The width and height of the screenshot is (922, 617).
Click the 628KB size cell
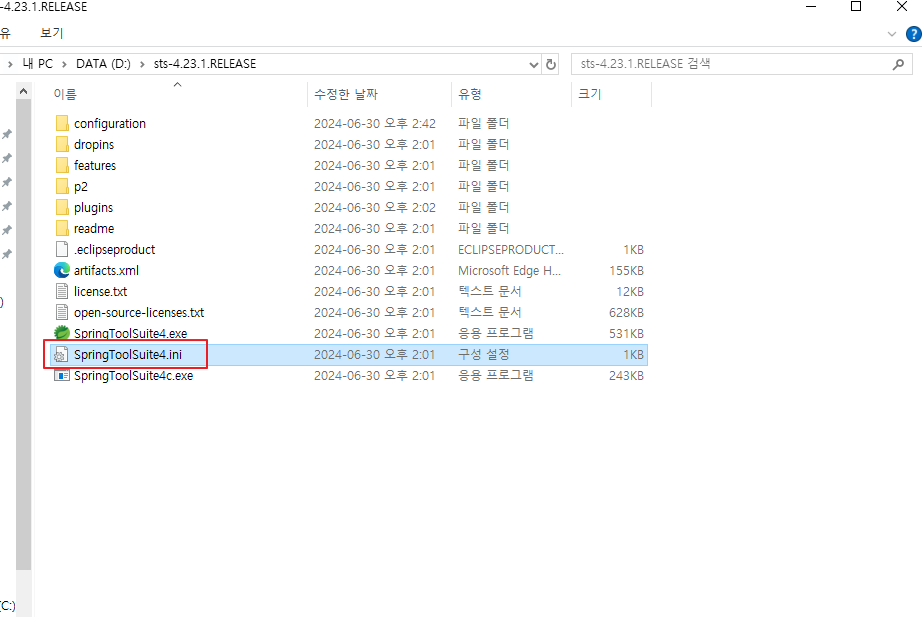[626, 312]
